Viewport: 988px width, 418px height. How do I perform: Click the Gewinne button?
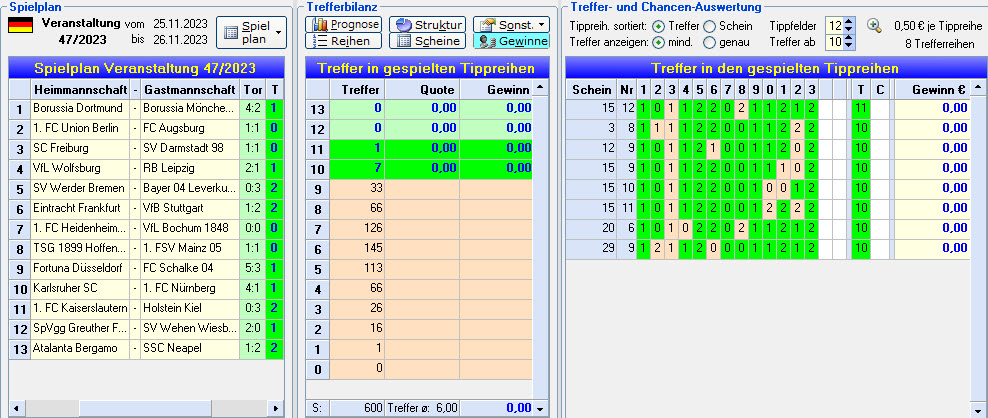(511, 41)
